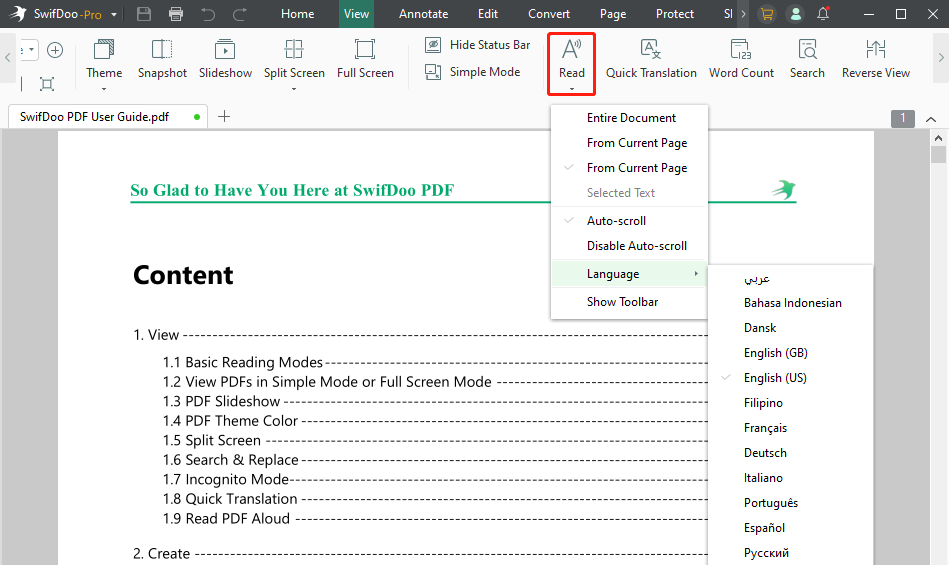Open the shopping cart icon
Image resolution: width=949 pixels, height=565 pixels.
pos(767,14)
